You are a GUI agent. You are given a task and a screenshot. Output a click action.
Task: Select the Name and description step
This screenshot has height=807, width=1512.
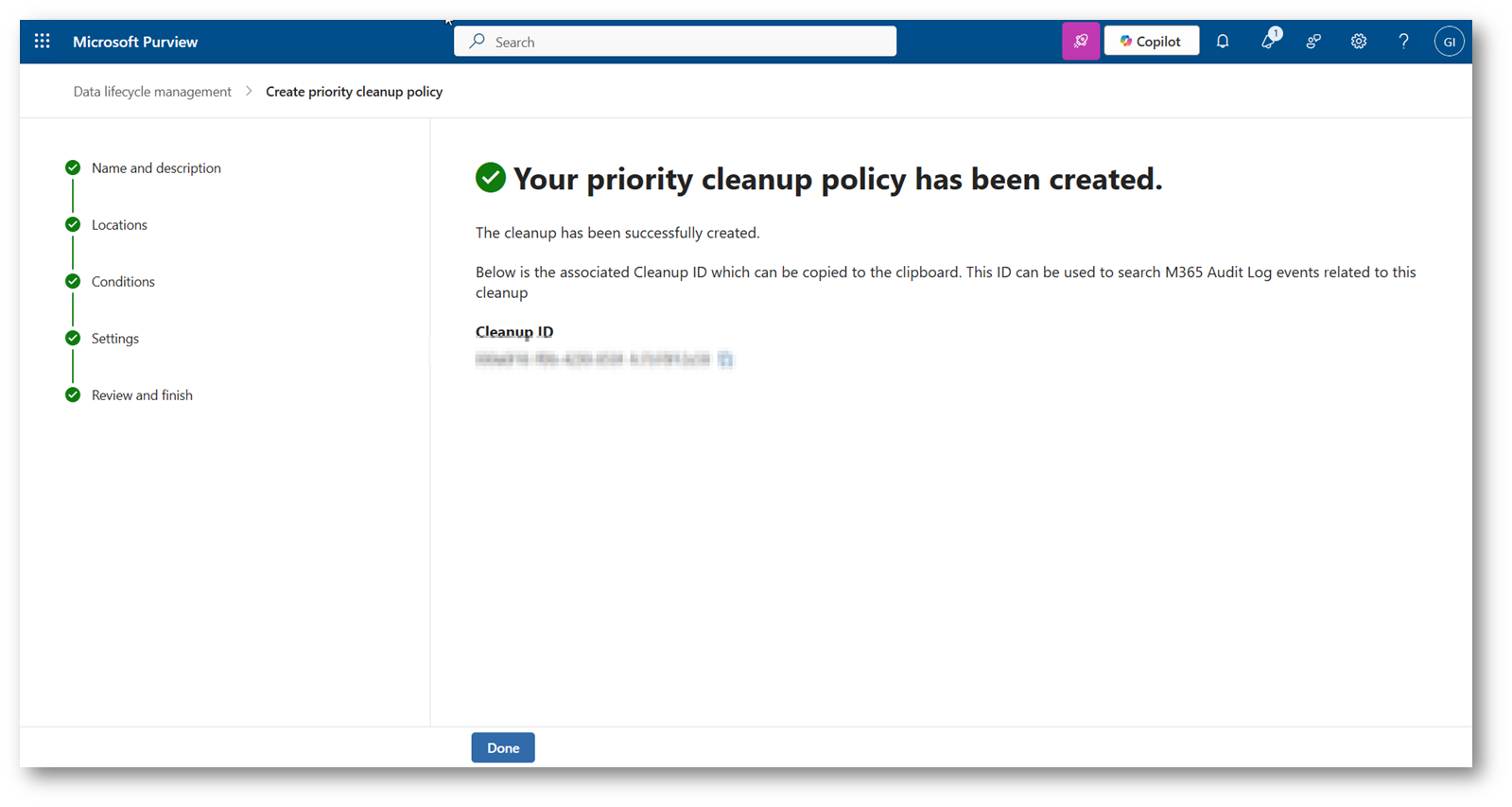coord(156,168)
